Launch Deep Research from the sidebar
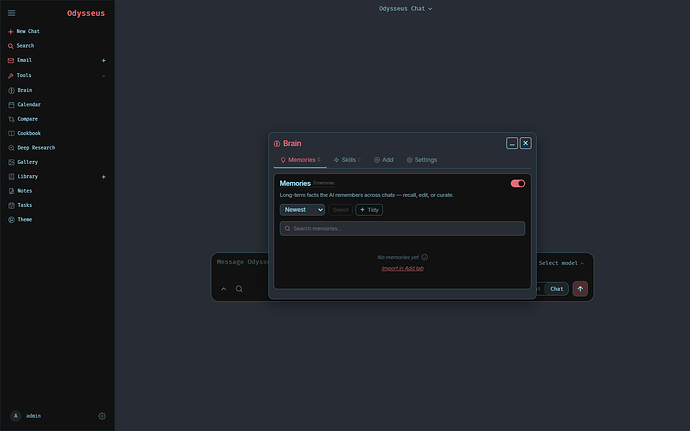 (x=36, y=148)
